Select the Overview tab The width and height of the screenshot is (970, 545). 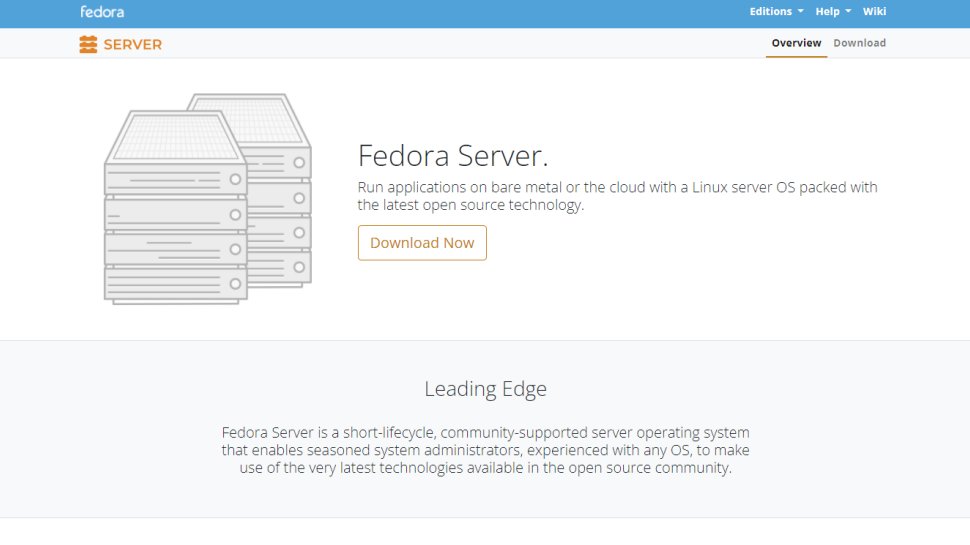[x=796, y=43]
